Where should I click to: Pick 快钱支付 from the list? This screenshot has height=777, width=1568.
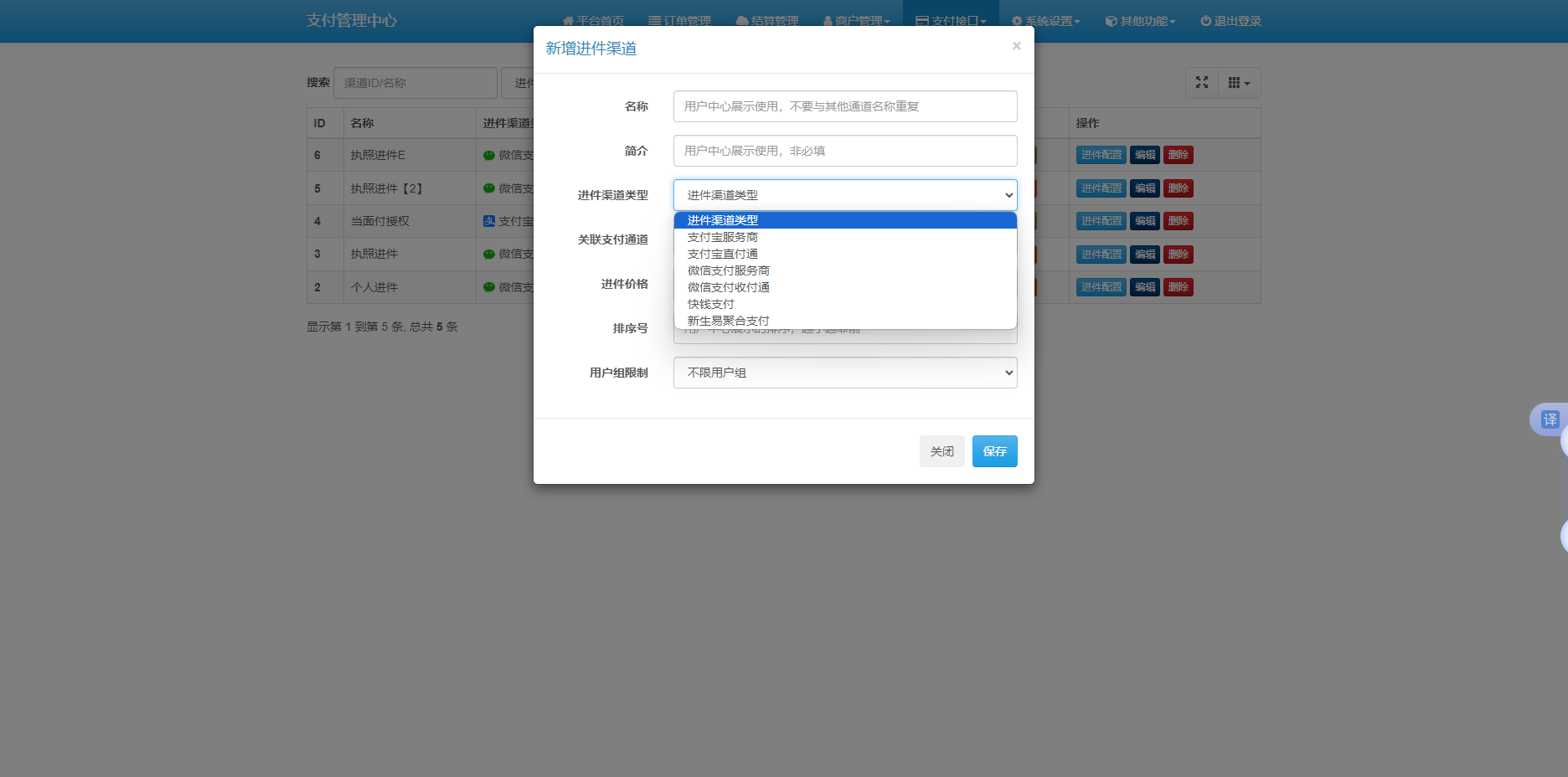845,304
